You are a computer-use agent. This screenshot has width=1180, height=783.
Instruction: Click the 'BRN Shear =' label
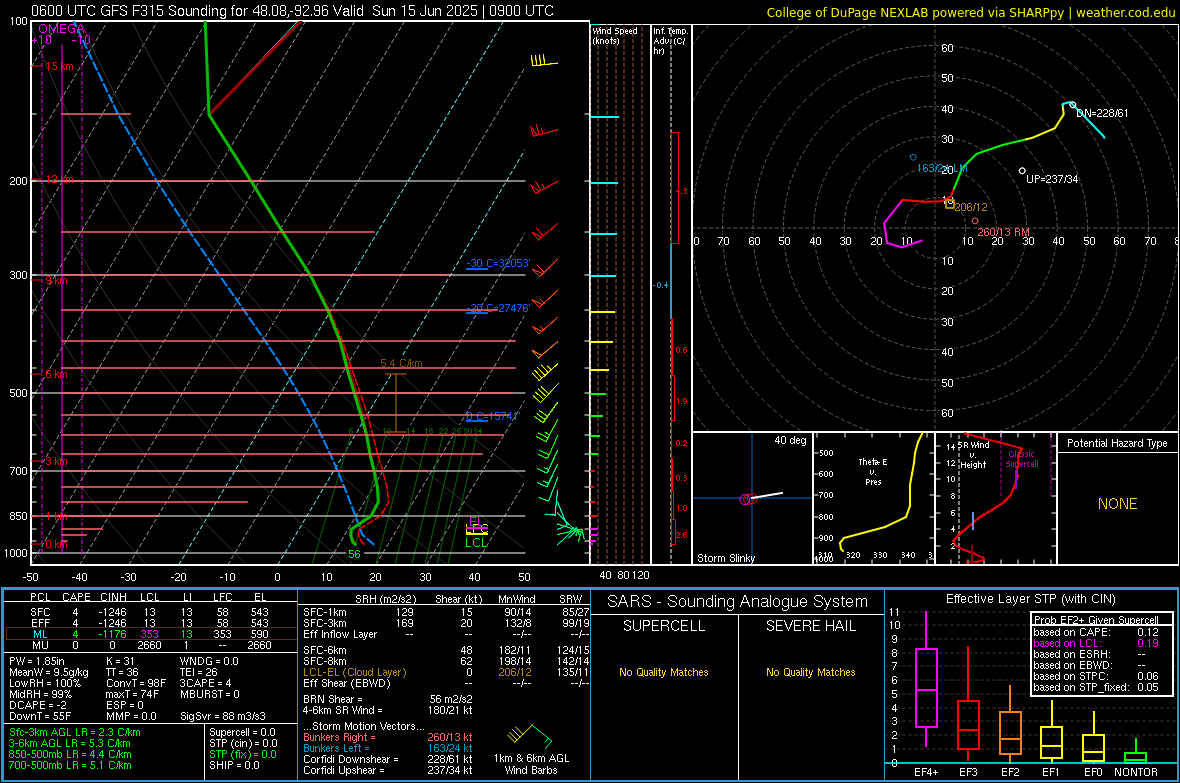[x=333, y=699]
